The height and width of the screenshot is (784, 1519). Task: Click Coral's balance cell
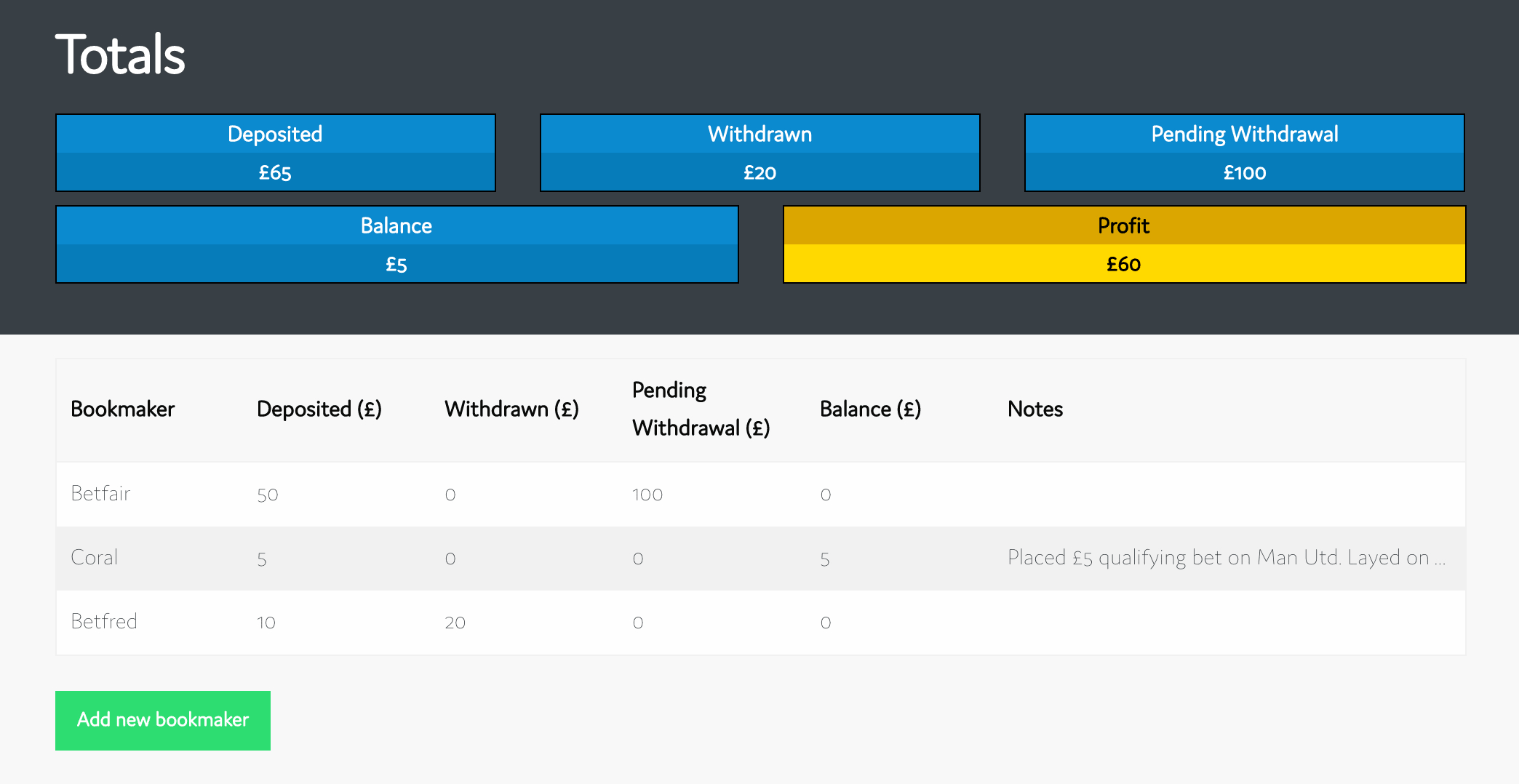(825, 559)
